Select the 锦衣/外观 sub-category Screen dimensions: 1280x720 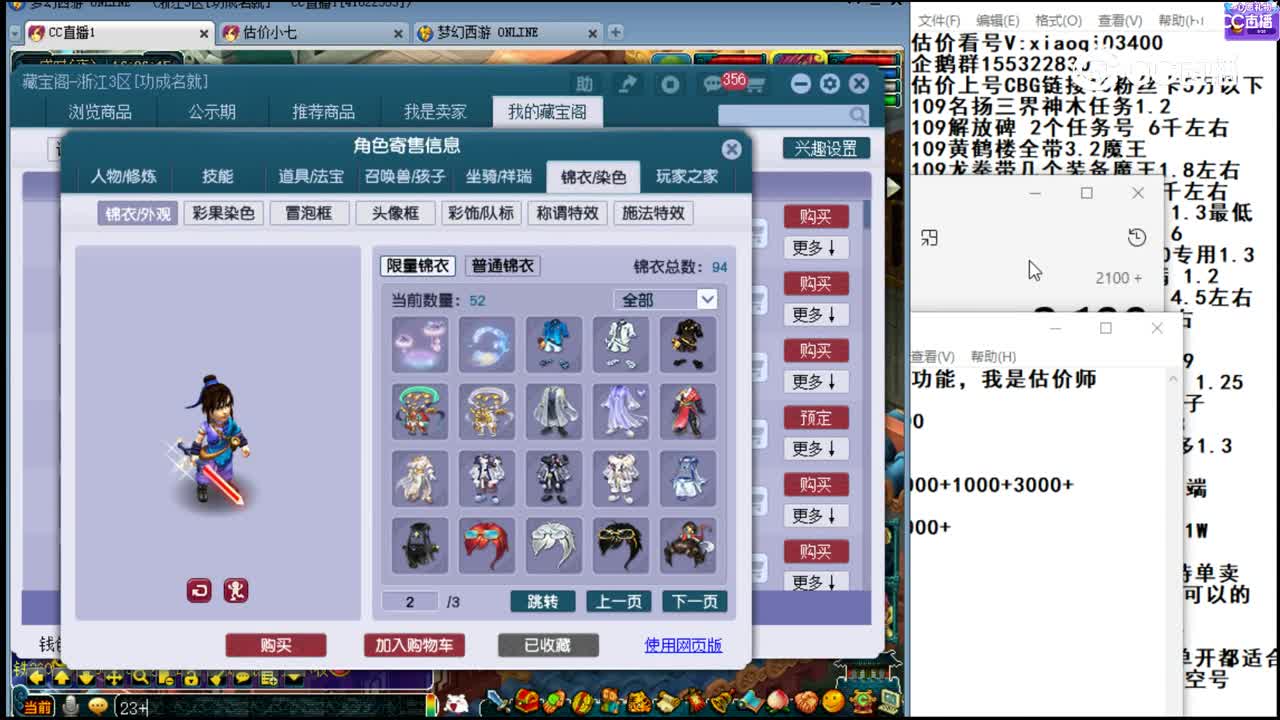(138, 213)
